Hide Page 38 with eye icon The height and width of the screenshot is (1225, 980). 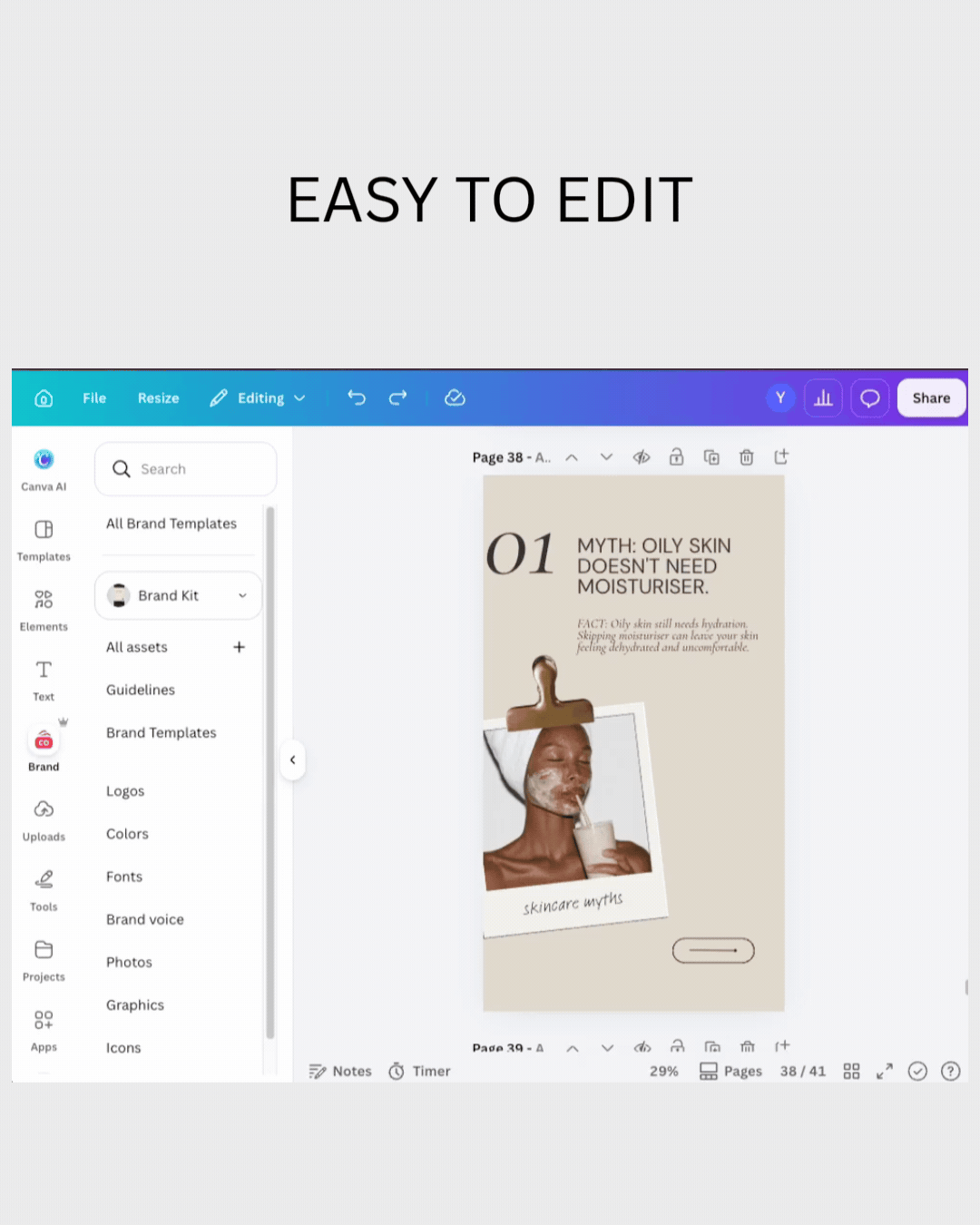[642, 457]
